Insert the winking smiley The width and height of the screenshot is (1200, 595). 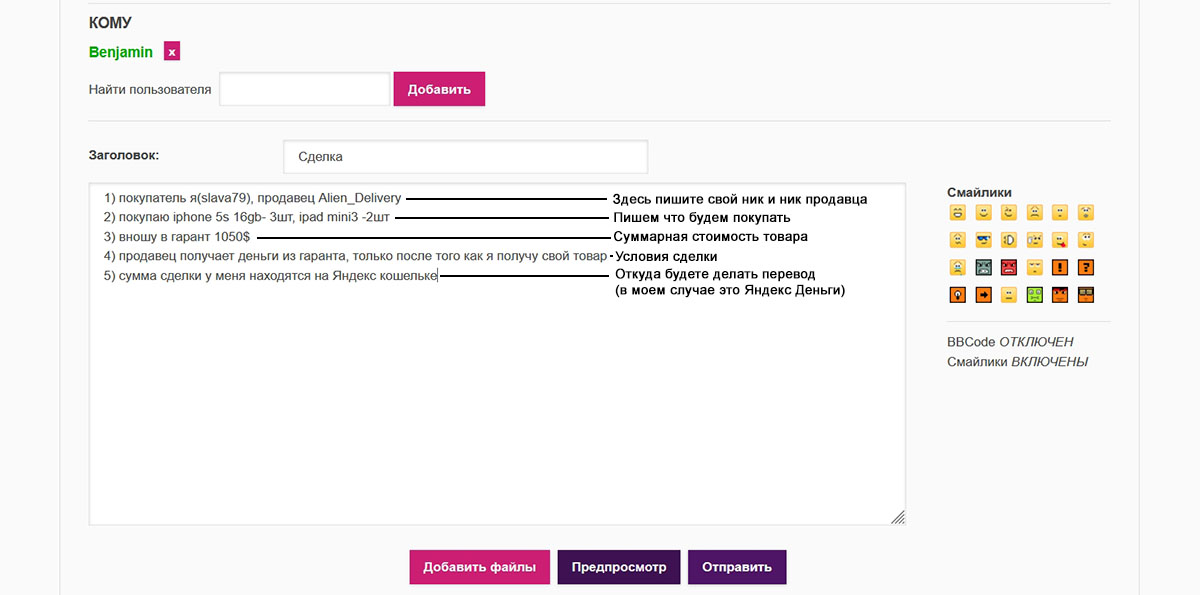point(1009,213)
